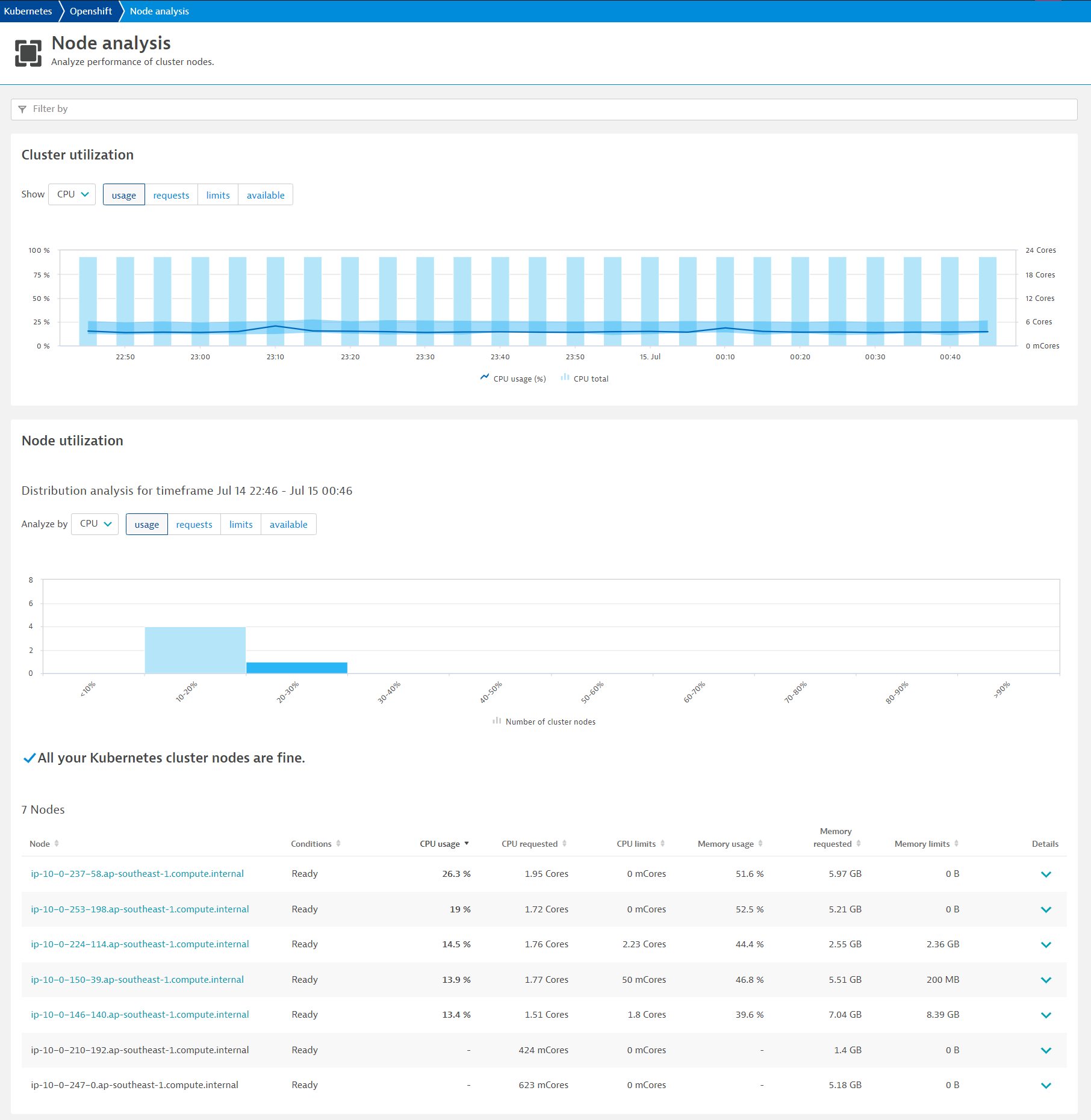This screenshot has height=1120, width=1091.
Task: Open node ip-10-0-253-198 link
Action: (x=140, y=909)
